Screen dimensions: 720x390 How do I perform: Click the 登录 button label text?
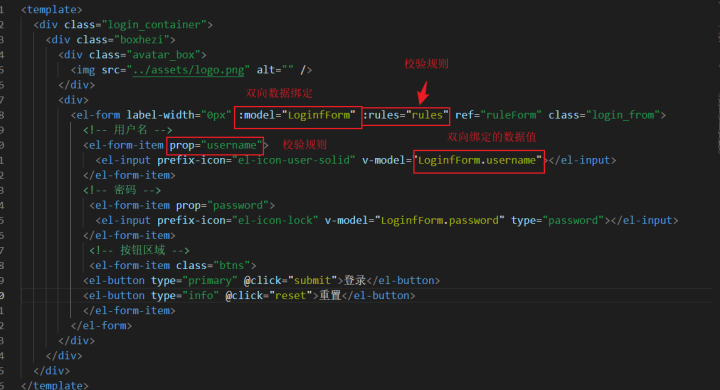tap(355, 281)
